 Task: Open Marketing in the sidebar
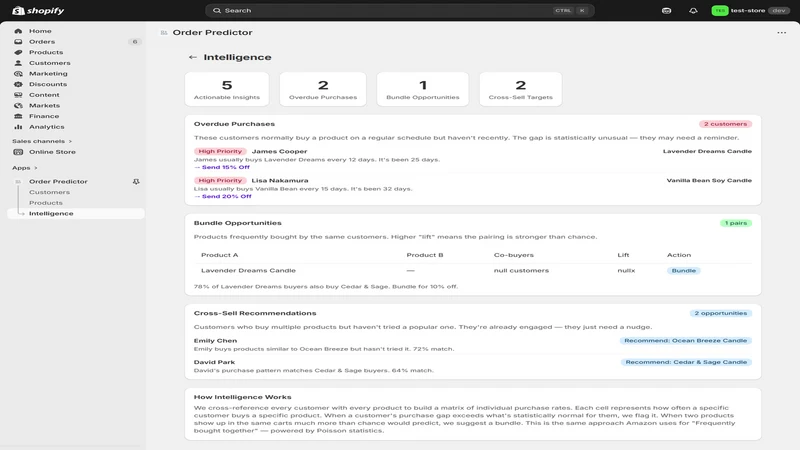[x=48, y=73]
